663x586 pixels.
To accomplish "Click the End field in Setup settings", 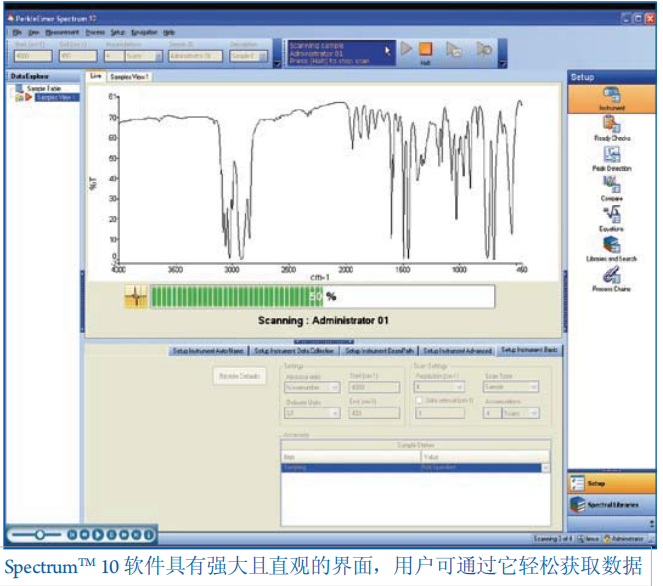I will (374, 413).
